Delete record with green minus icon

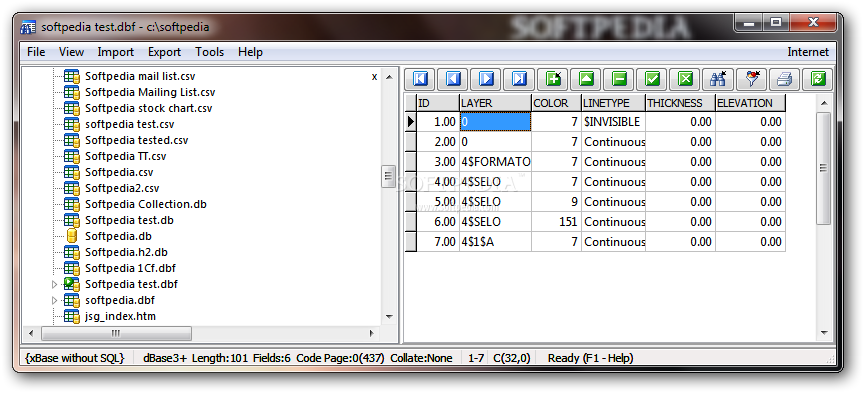619,79
